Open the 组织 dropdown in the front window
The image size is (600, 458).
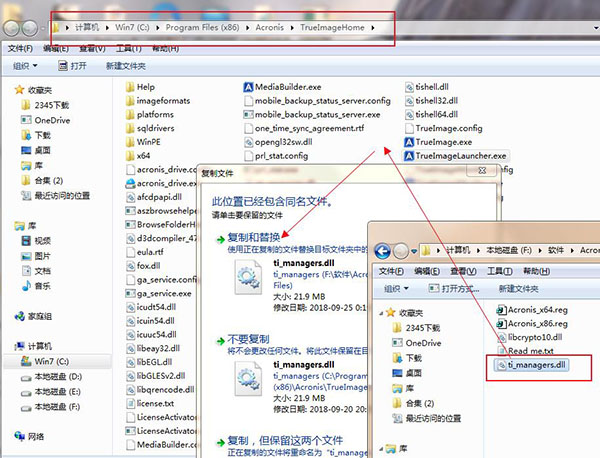396,289
